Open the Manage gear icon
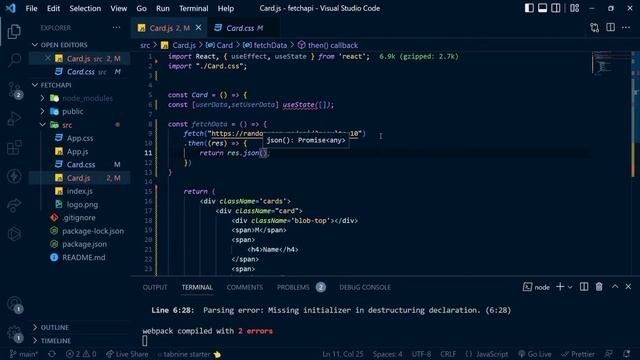640x360 pixels. click(x=15, y=333)
